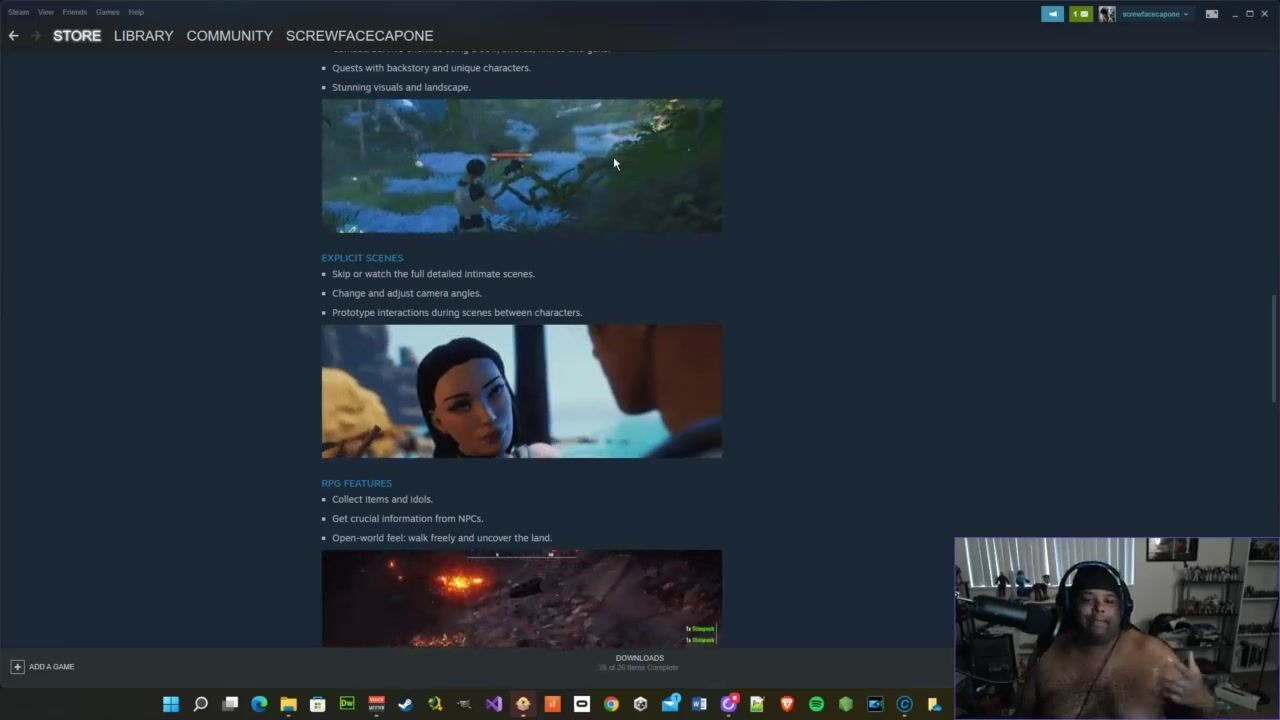Image resolution: width=1280 pixels, height=720 pixels.
Task: Click the ADD A GAME text
Action: click(x=51, y=667)
